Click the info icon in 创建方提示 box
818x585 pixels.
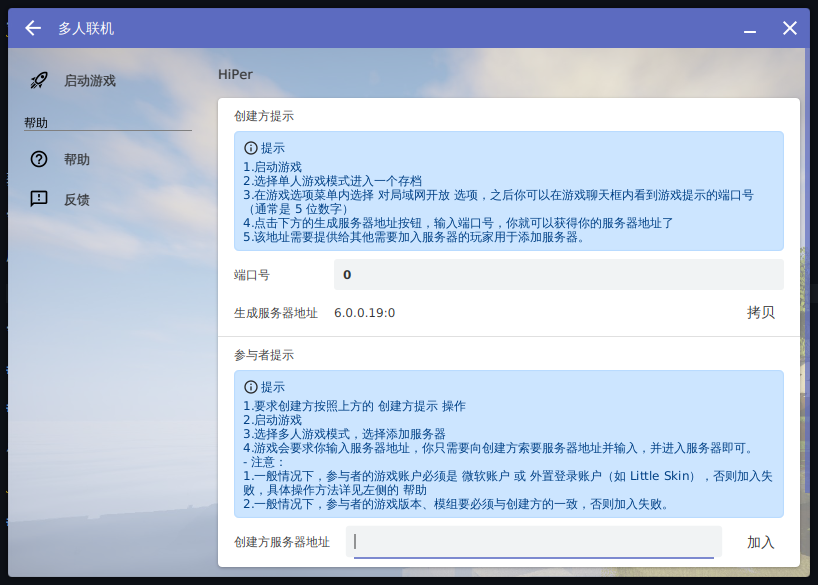tap(251, 148)
